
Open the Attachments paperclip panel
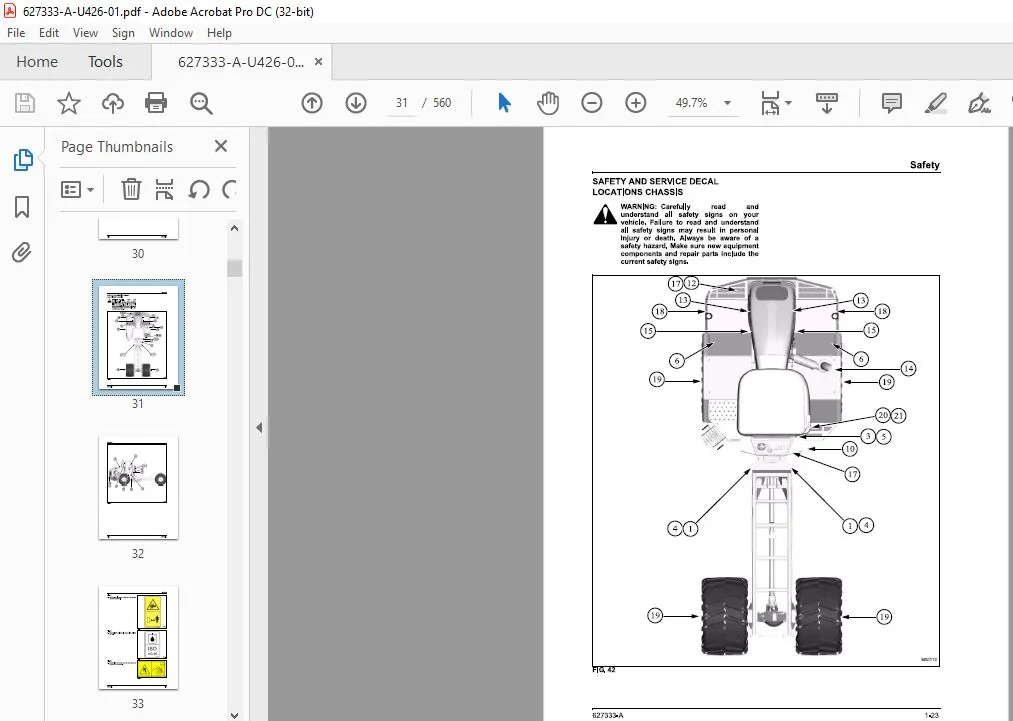pyautogui.click(x=22, y=253)
